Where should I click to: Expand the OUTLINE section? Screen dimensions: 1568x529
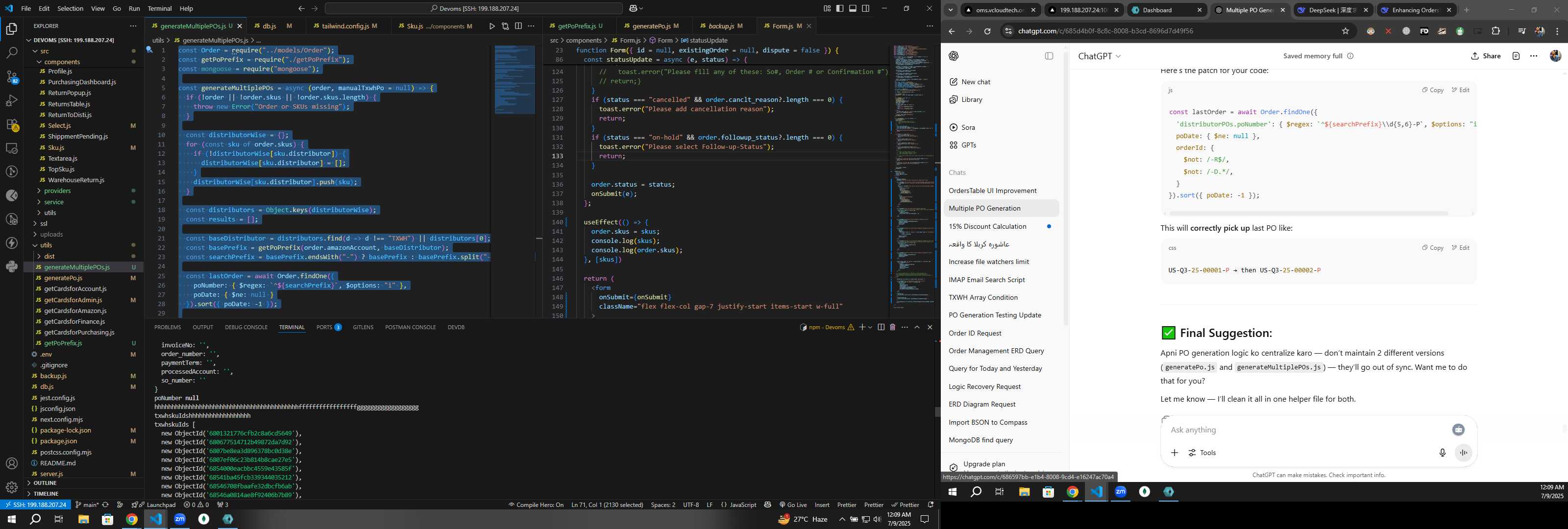[x=45, y=483]
